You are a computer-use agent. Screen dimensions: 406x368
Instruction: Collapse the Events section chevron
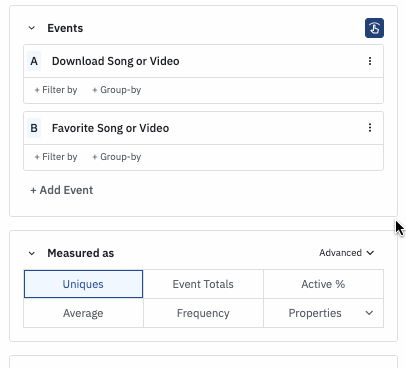click(x=32, y=28)
